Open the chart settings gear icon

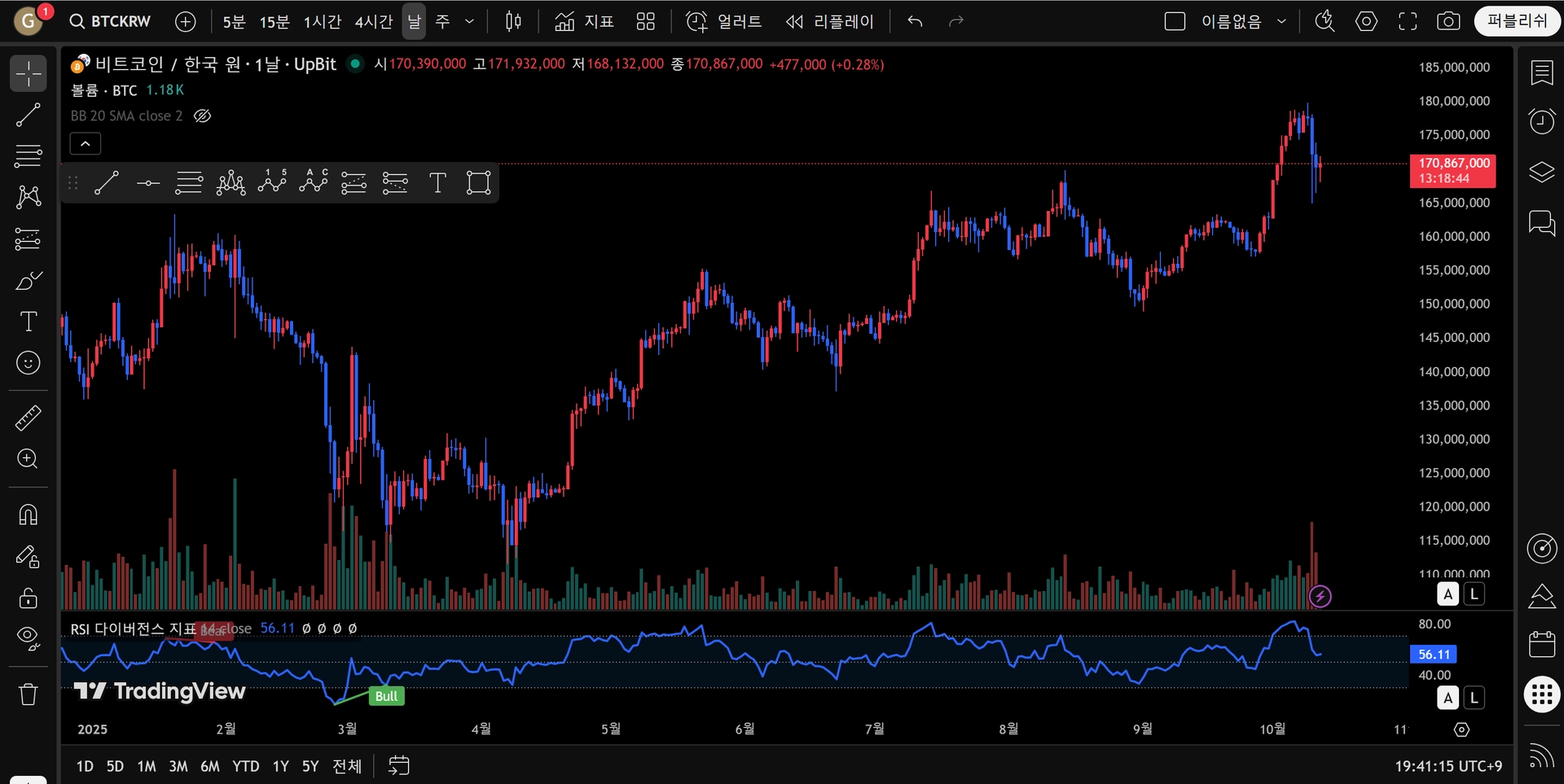pyautogui.click(x=1366, y=21)
